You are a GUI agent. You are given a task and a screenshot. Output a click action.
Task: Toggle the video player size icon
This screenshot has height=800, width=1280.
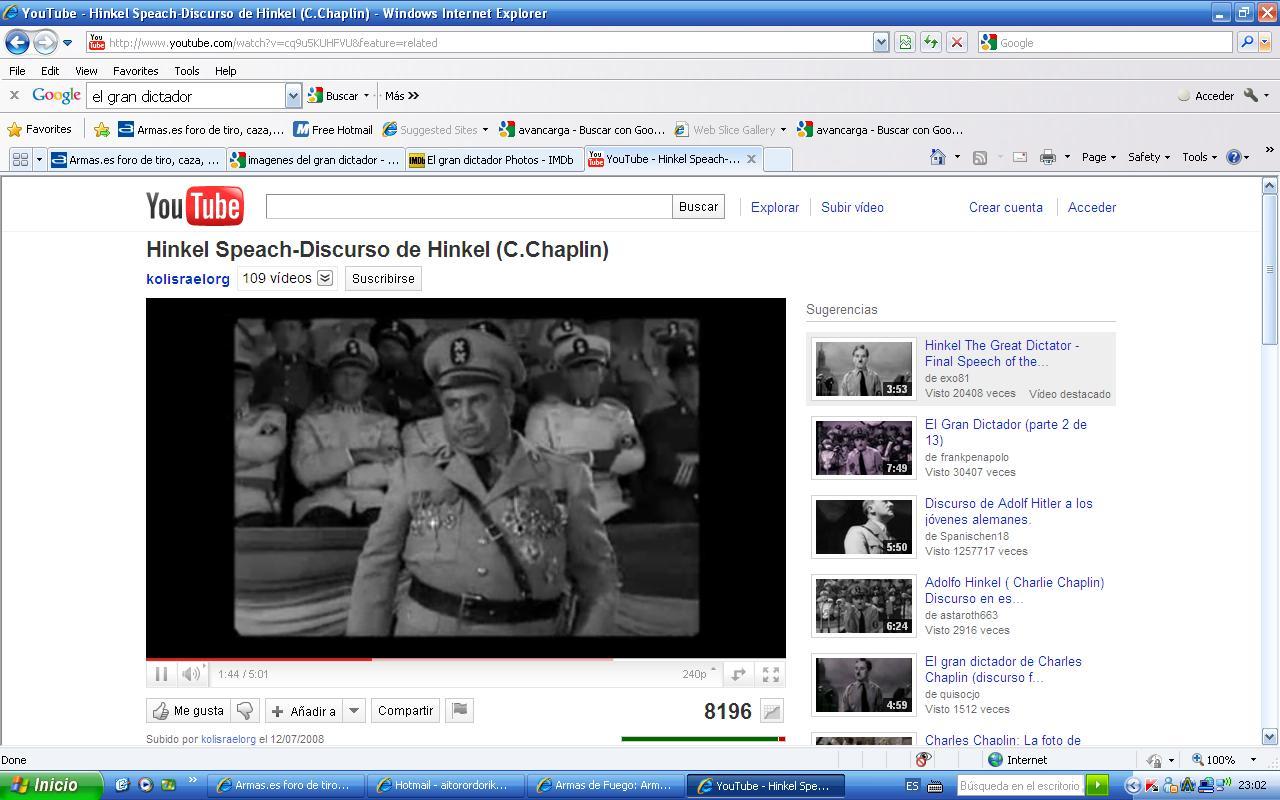738,675
